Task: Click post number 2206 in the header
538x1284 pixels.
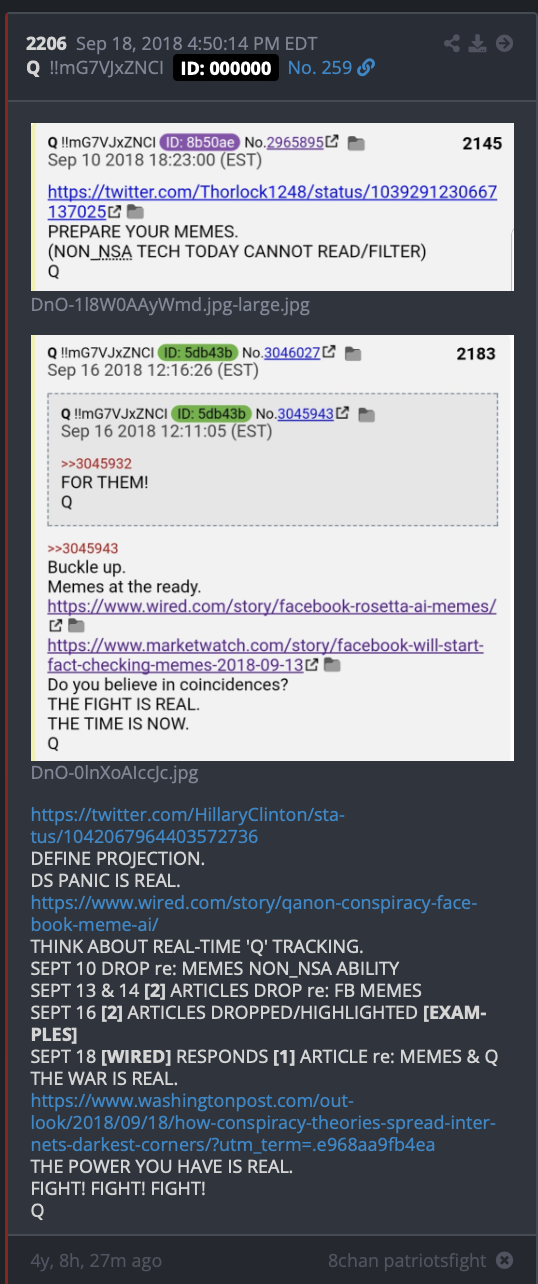Action: point(45,44)
